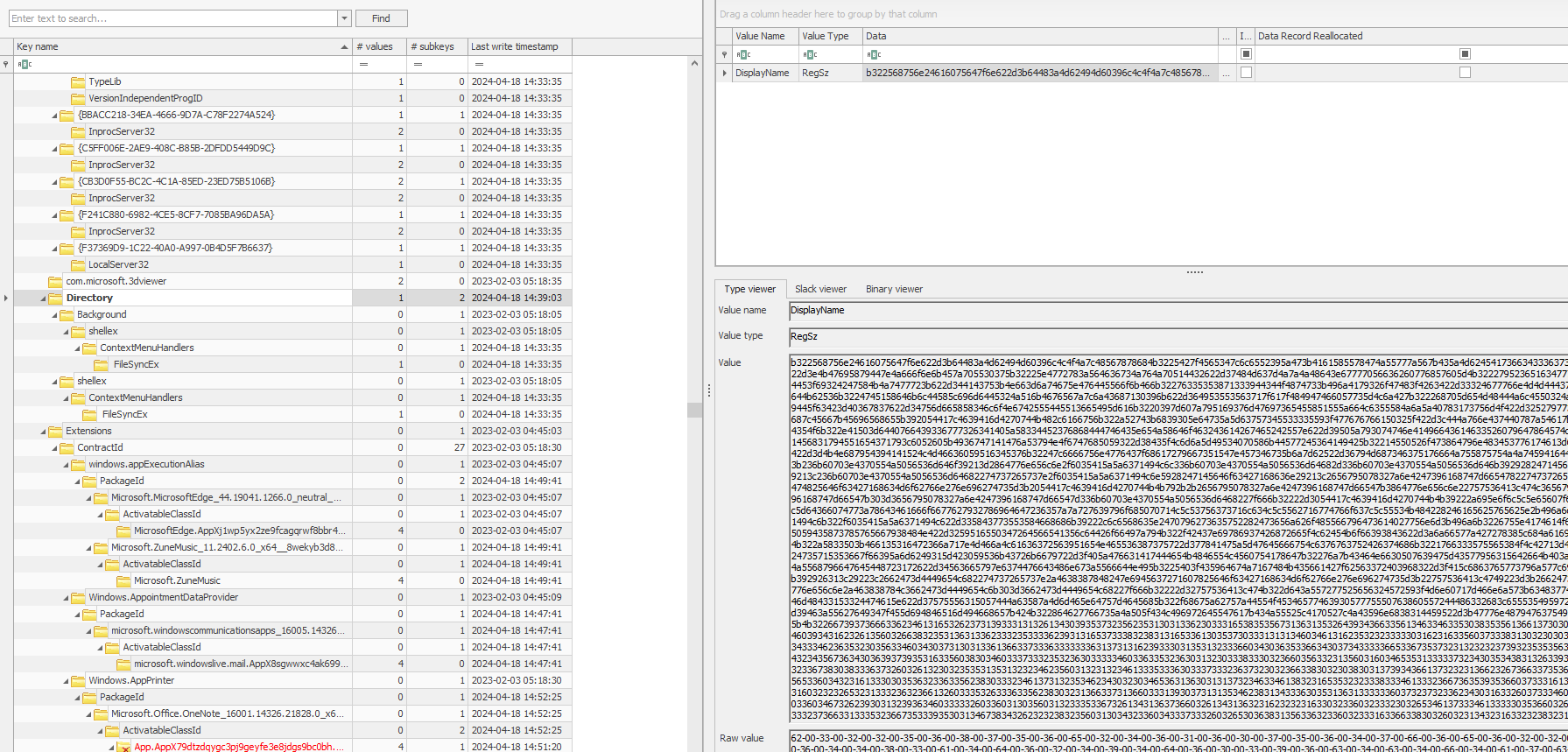
Task: Select the App.AppX79dtzdqygc3pj9geyfe3e8jdgs9bc0bh key name
Action: pyautogui.click(x=239, y=747)
